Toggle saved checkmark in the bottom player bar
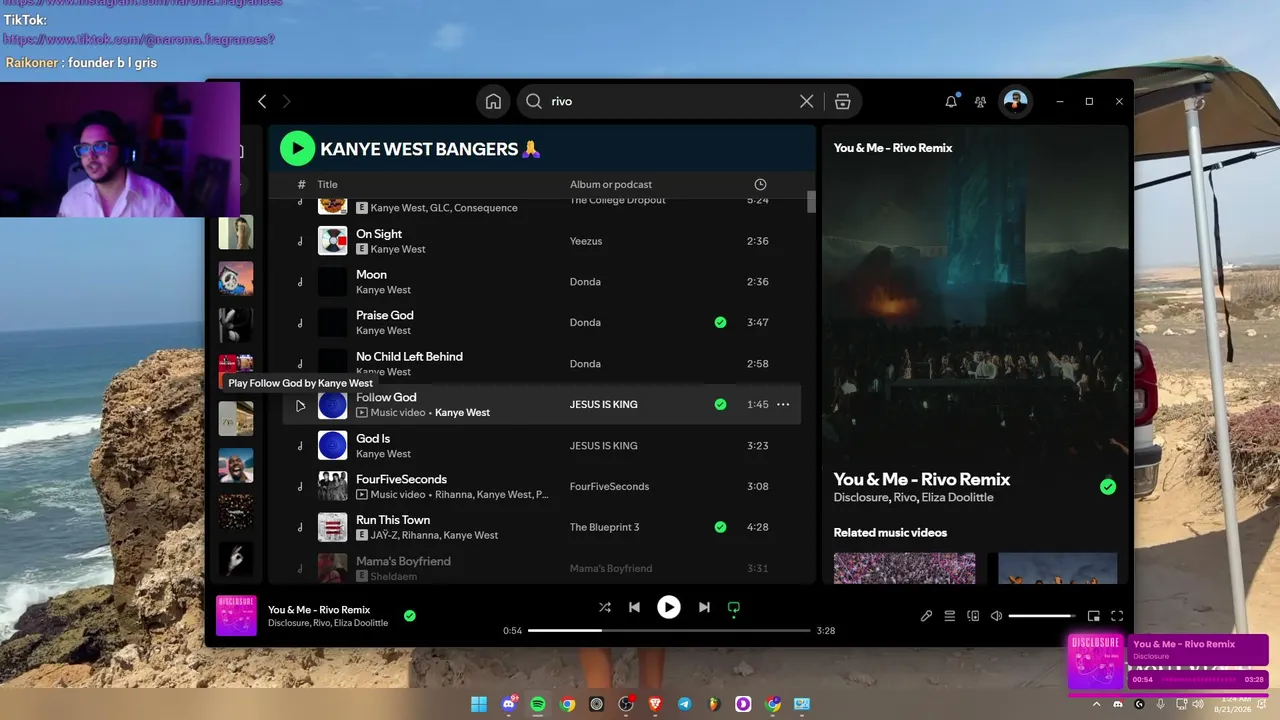The image size is (1280, 720). click(409, 616)
